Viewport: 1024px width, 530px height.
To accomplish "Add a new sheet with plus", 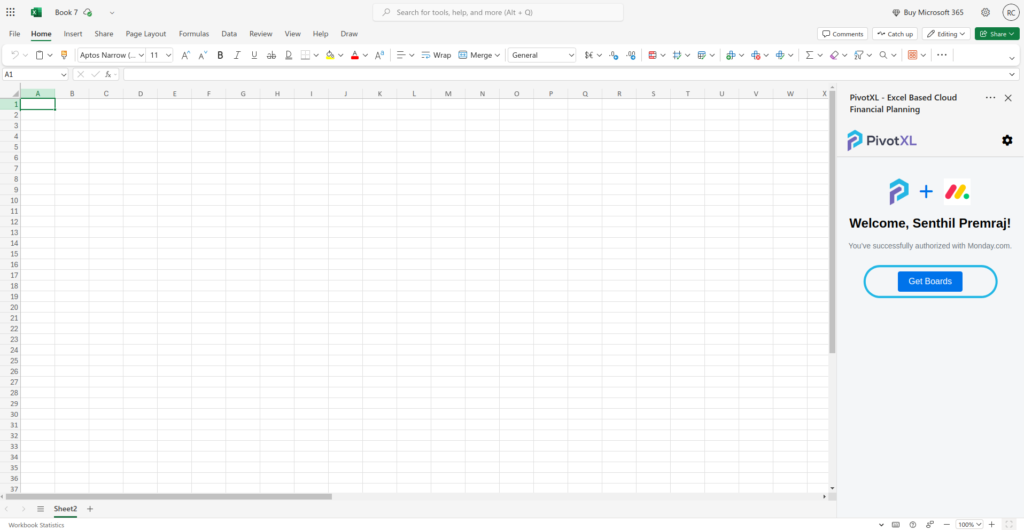I will pos(90,509).
